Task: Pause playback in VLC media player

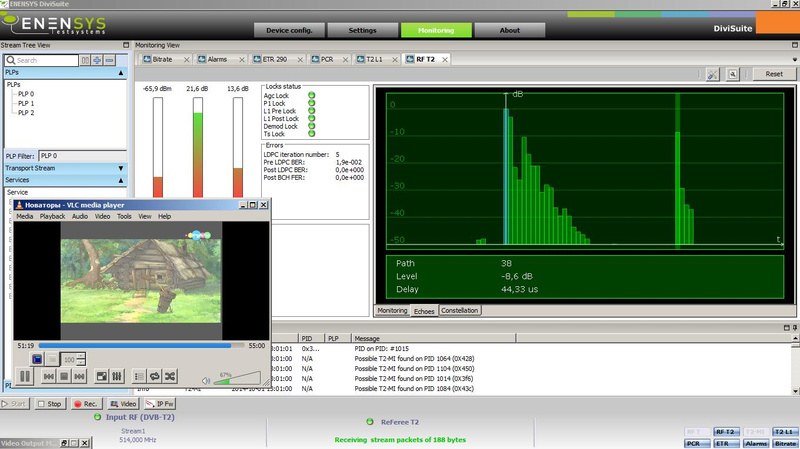Action: pos(24,376)
